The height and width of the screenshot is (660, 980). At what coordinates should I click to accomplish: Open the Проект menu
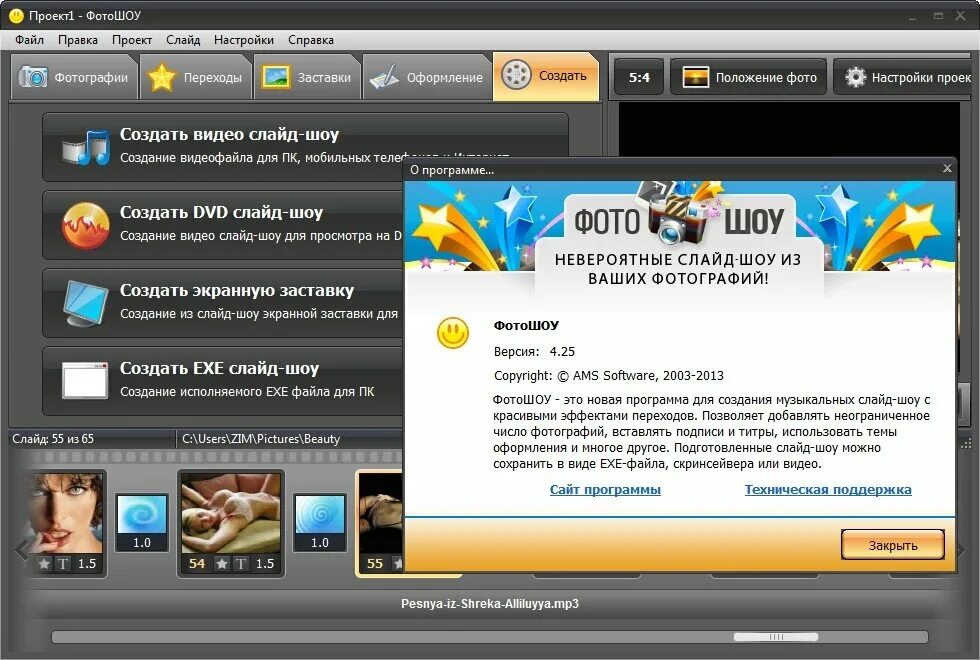132,40
